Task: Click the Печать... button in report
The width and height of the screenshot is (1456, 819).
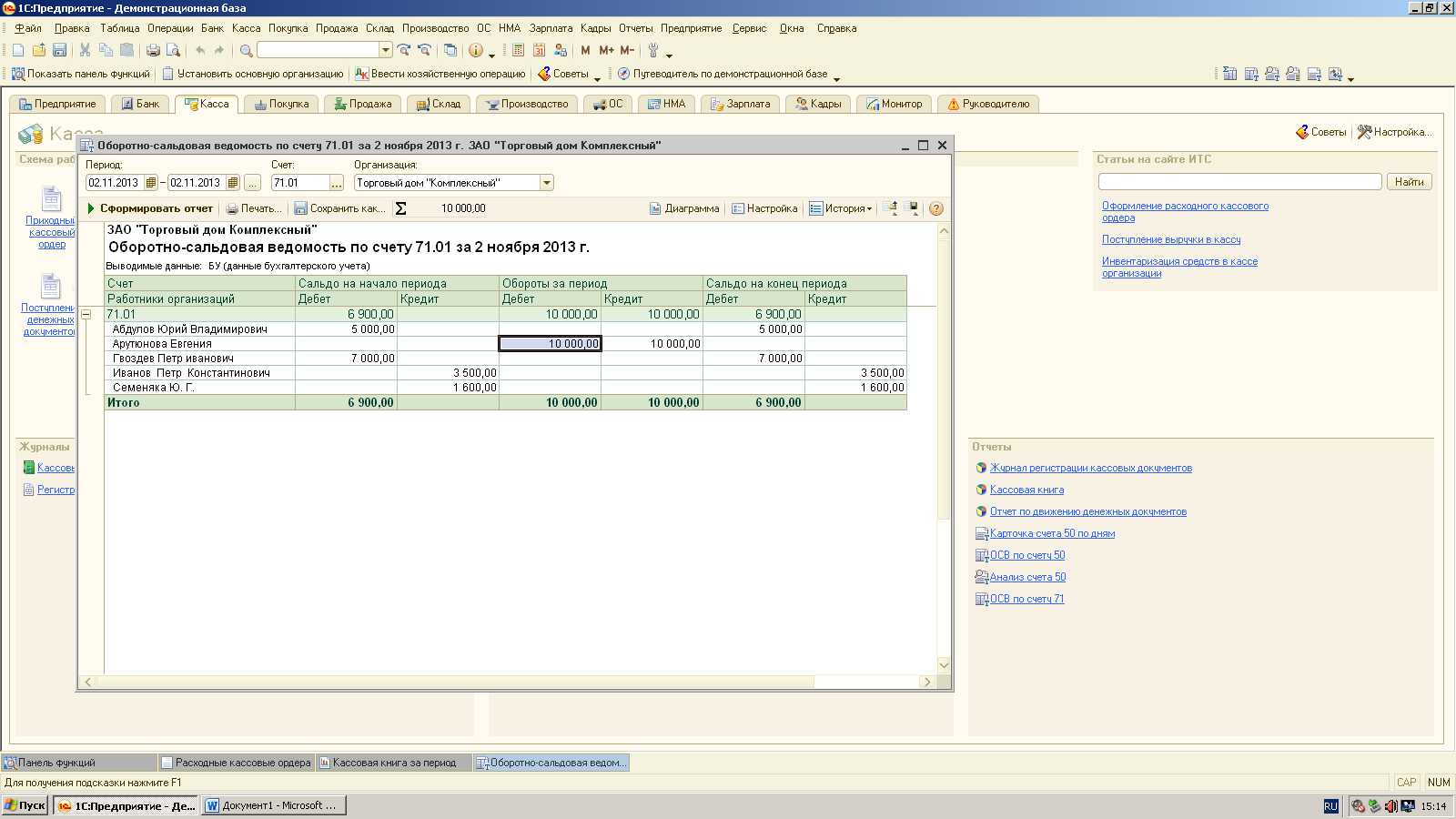Action: pyautogui.click(x=254, y=208)
